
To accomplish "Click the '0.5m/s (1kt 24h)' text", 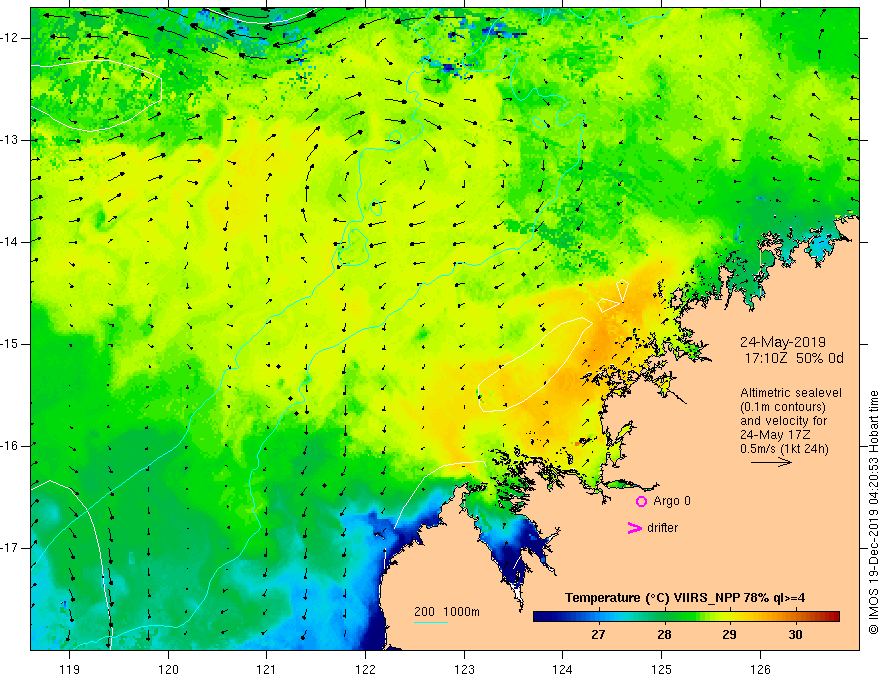I will tap(784, 449).
